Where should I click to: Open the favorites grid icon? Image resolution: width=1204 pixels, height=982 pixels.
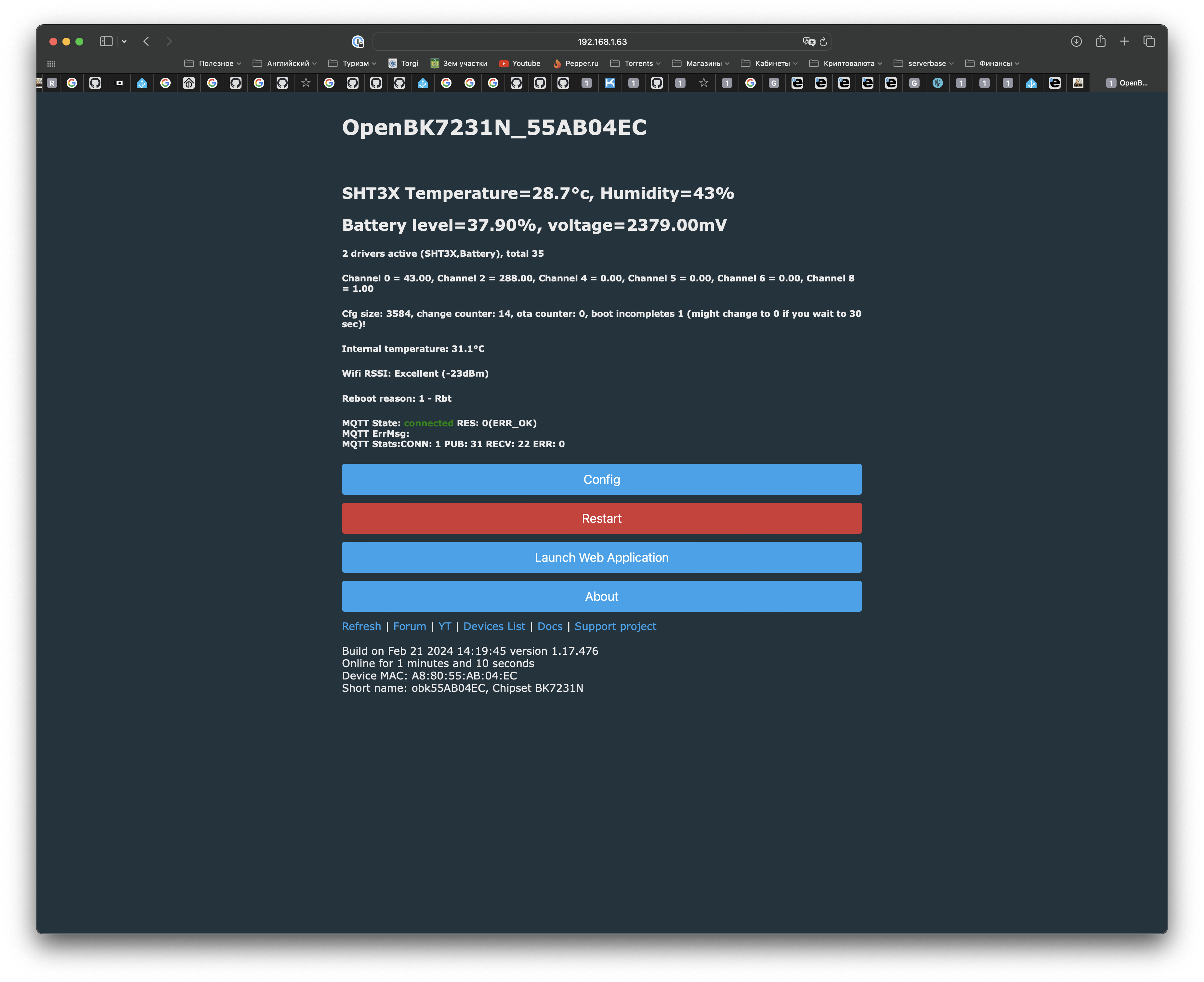click(x=51, y=64)
